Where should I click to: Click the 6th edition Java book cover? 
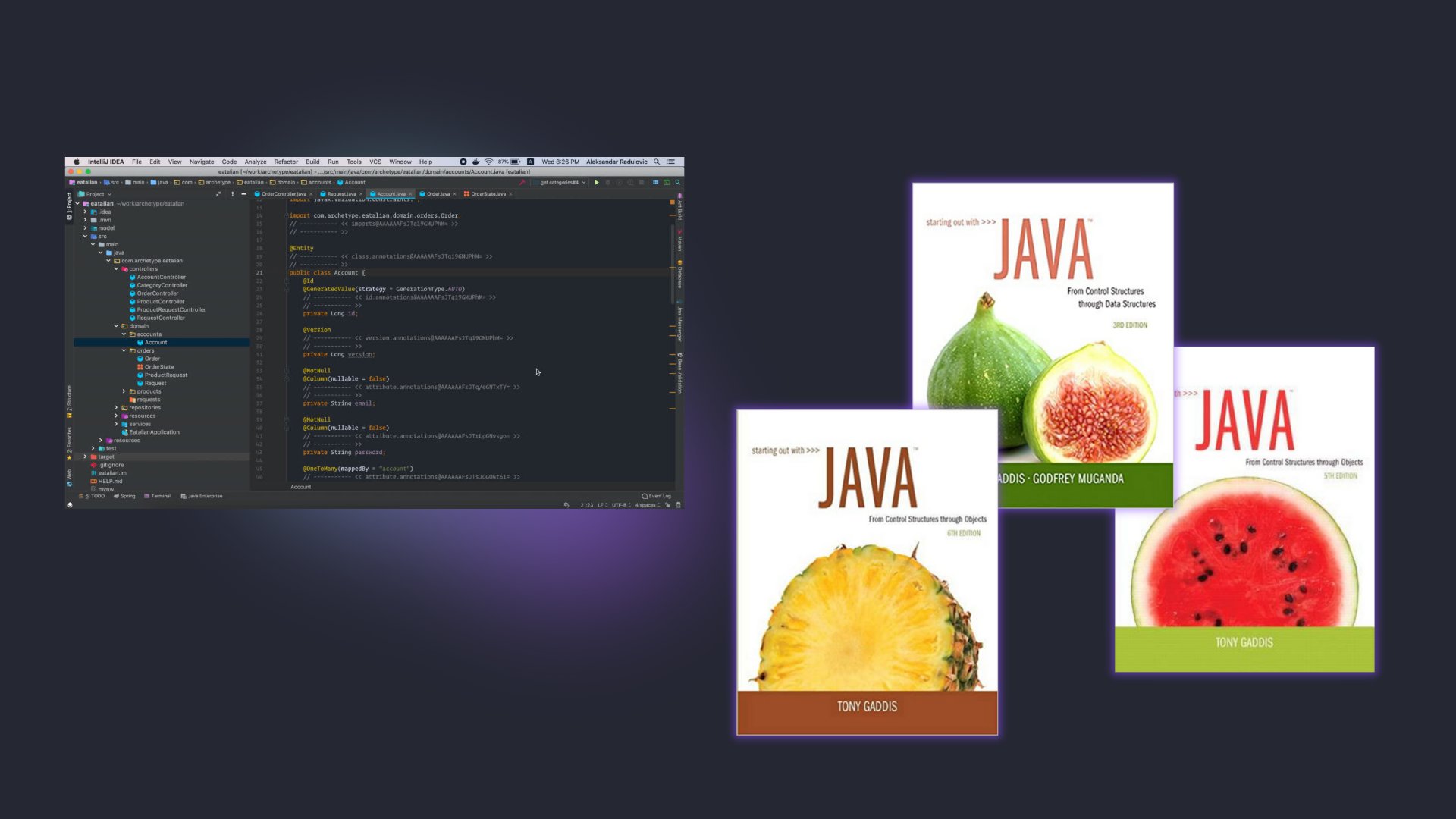[866, 572]
